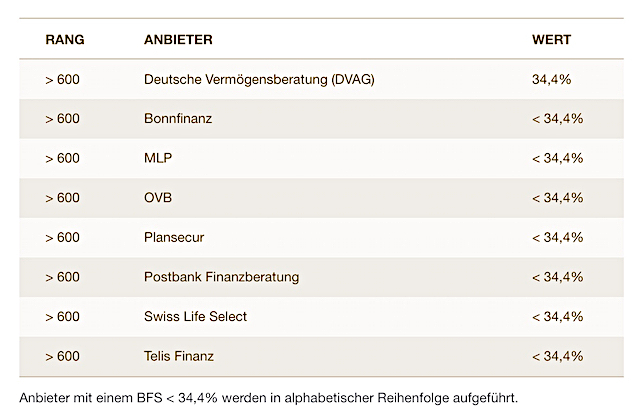
Task: Select the rank cell for Swiss Life Select
Action: coord(62,316)
